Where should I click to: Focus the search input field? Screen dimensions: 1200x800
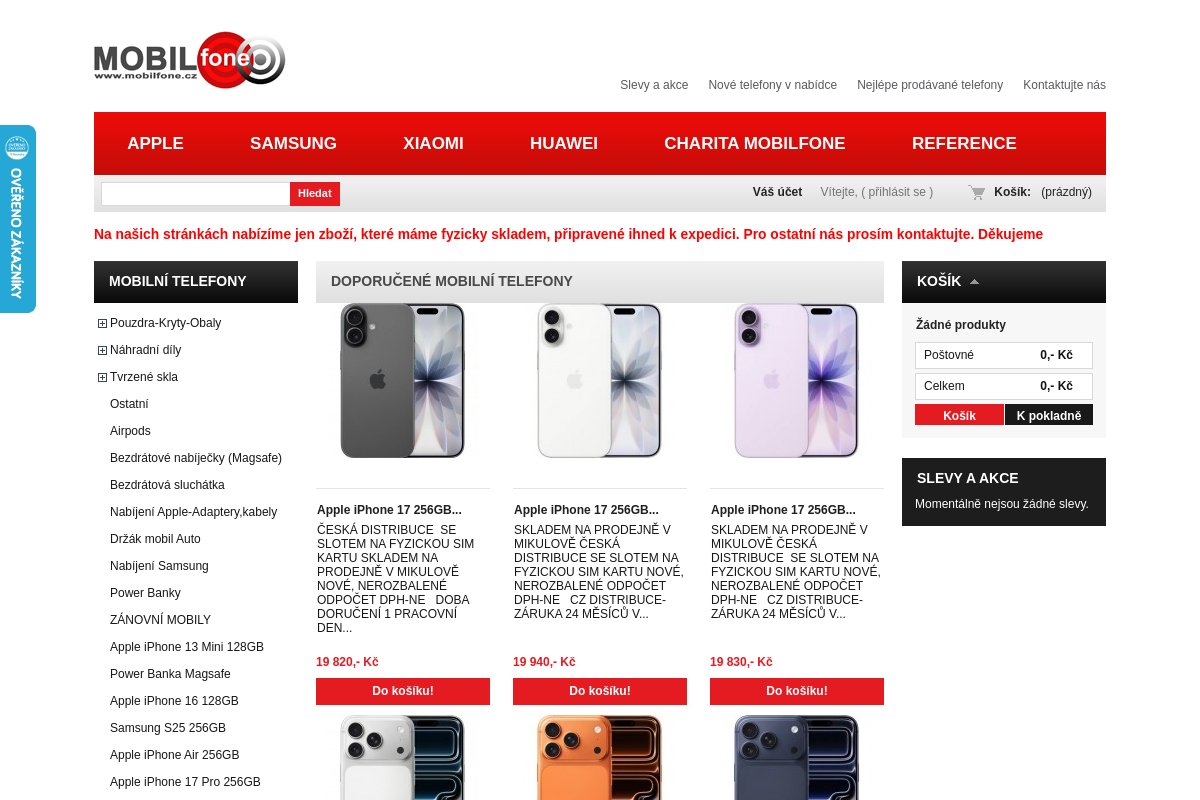coord(196,194)
